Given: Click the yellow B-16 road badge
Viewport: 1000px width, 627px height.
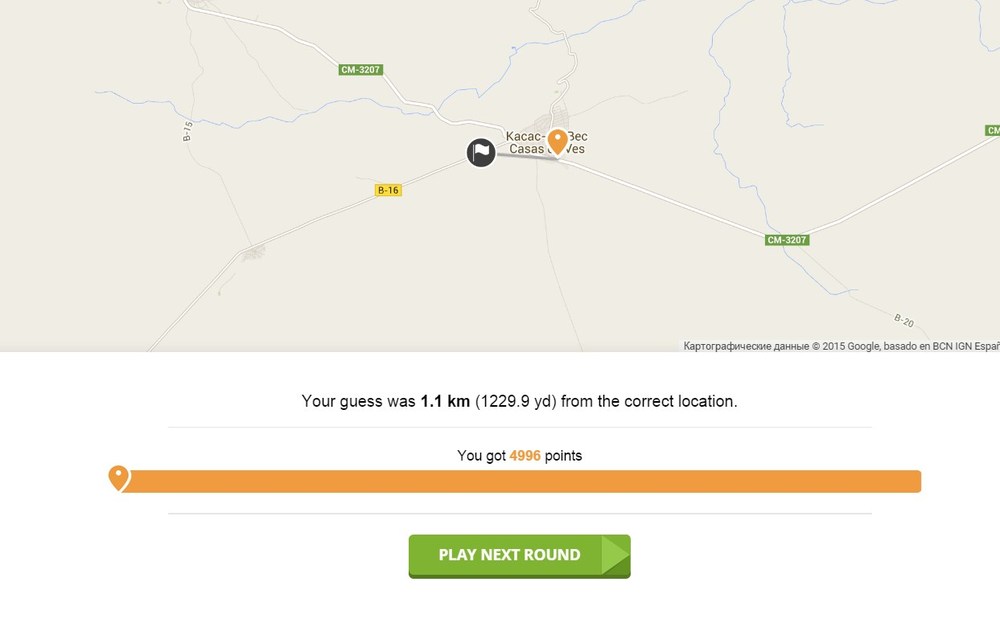Looking at the screenshot, I should [388, 190].
